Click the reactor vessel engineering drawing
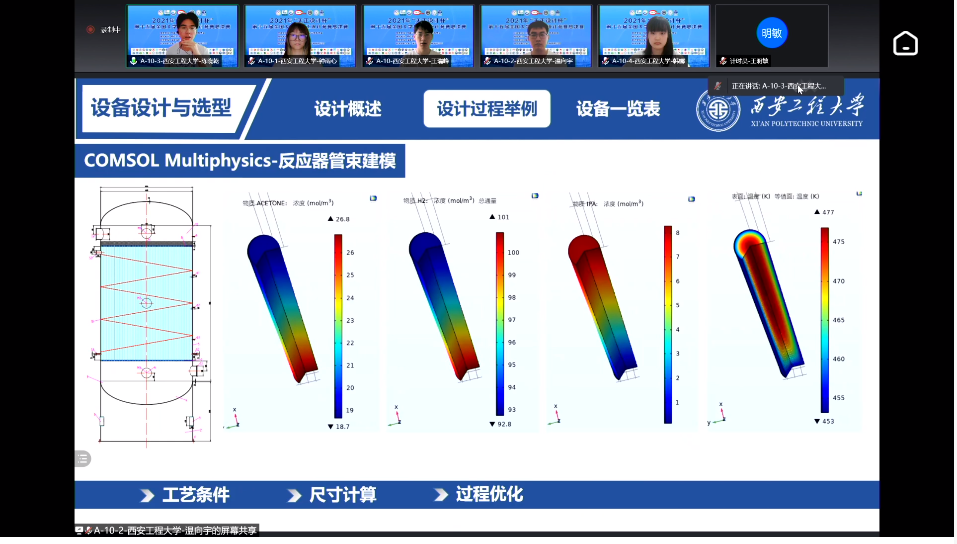Screen dimensions: 957x544 (x=150, y=316)
